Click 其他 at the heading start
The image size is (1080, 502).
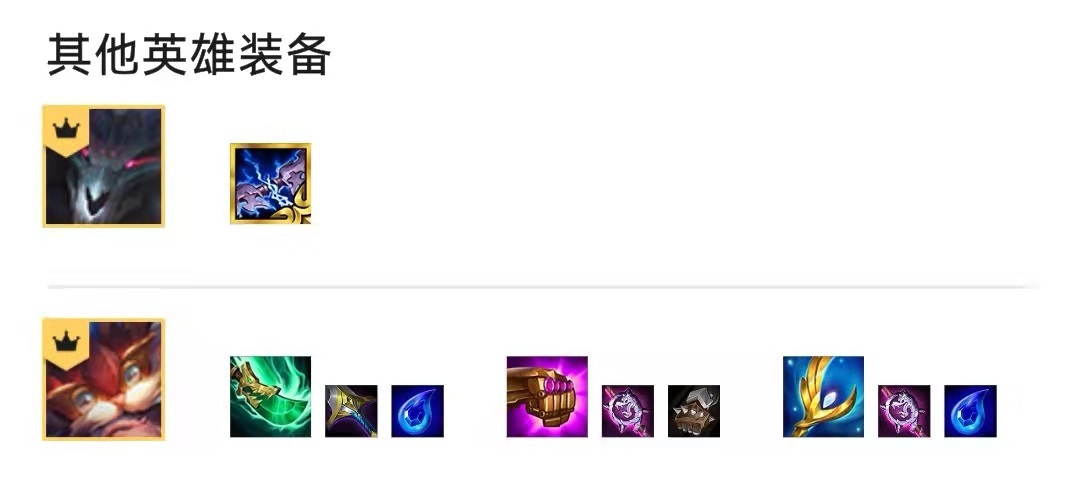tap(94, 55)
